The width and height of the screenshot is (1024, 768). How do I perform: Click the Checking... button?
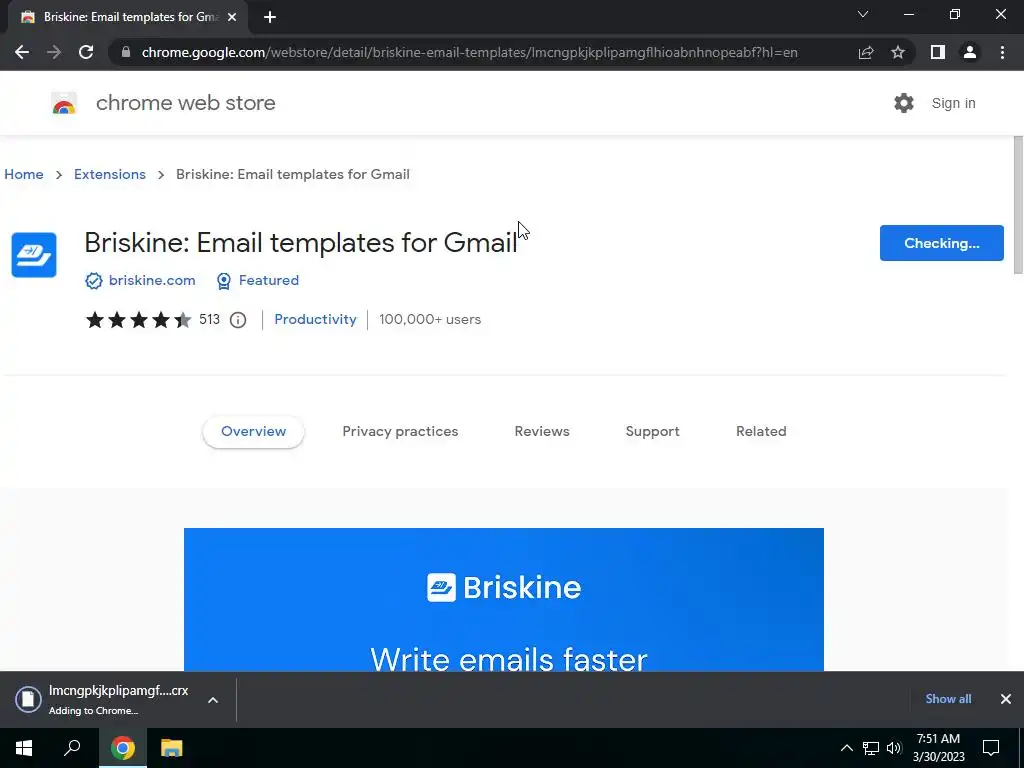[941, 243]
